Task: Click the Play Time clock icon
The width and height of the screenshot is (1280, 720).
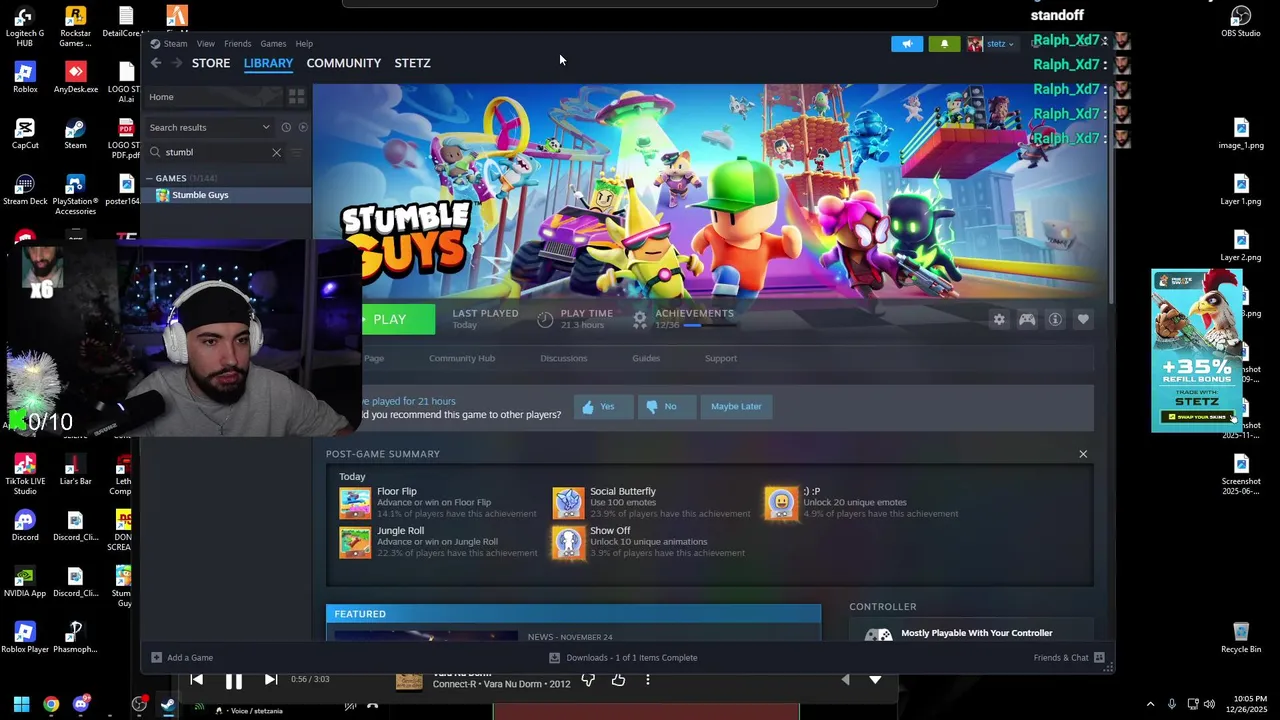Action: (x=545, y=319)
